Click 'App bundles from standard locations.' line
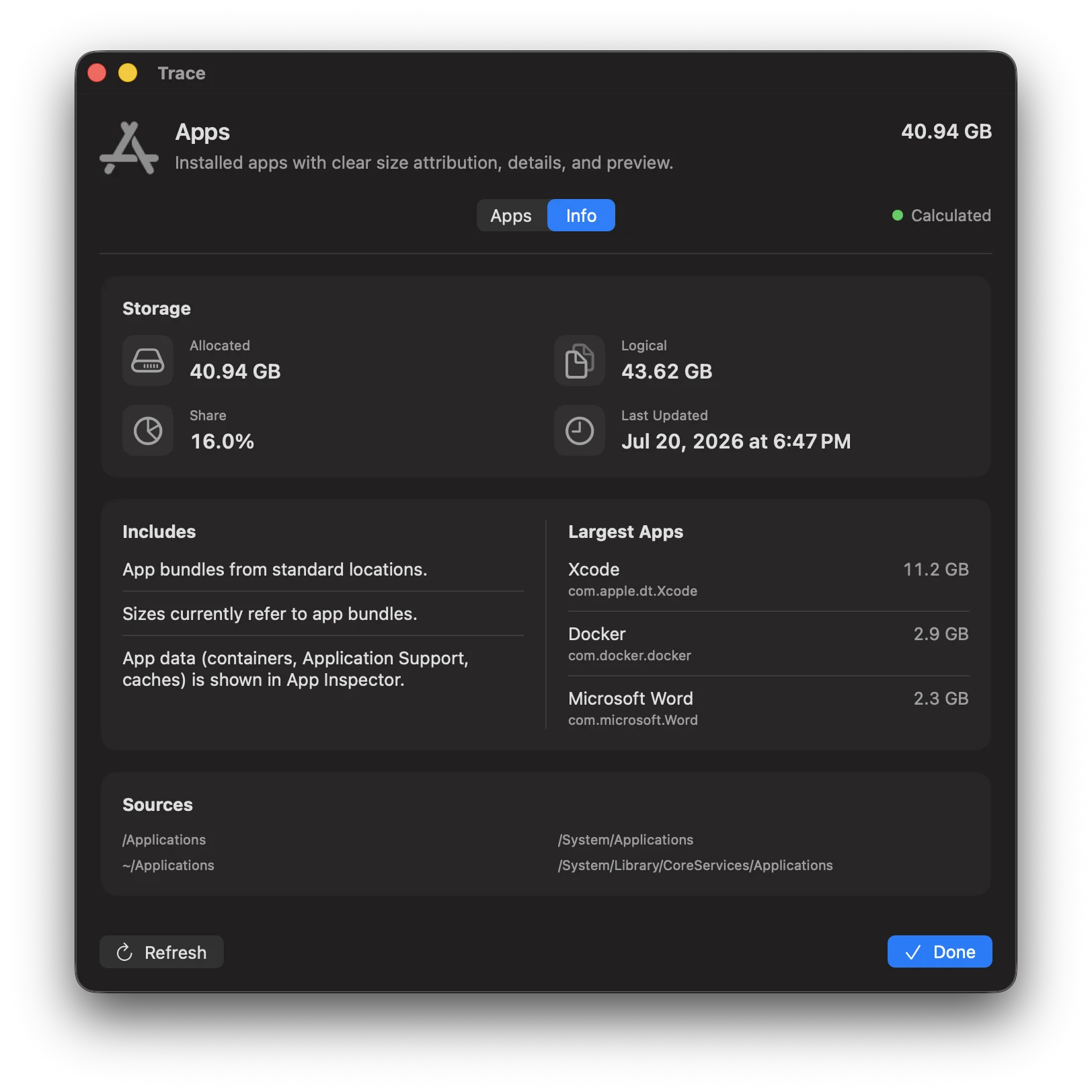 coord(274,570)
